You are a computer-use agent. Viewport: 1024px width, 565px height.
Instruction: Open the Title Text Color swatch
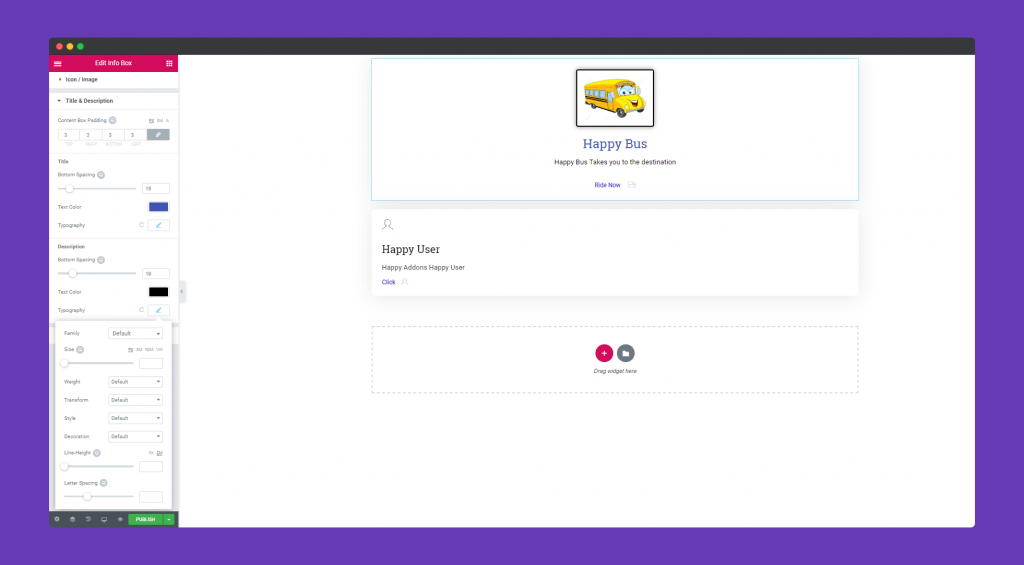click(x=158, y=207)
